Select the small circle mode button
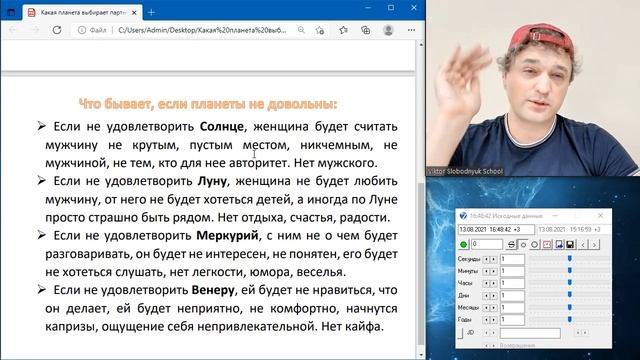This screenshot has width=640, height=360. tap(523, 244)
